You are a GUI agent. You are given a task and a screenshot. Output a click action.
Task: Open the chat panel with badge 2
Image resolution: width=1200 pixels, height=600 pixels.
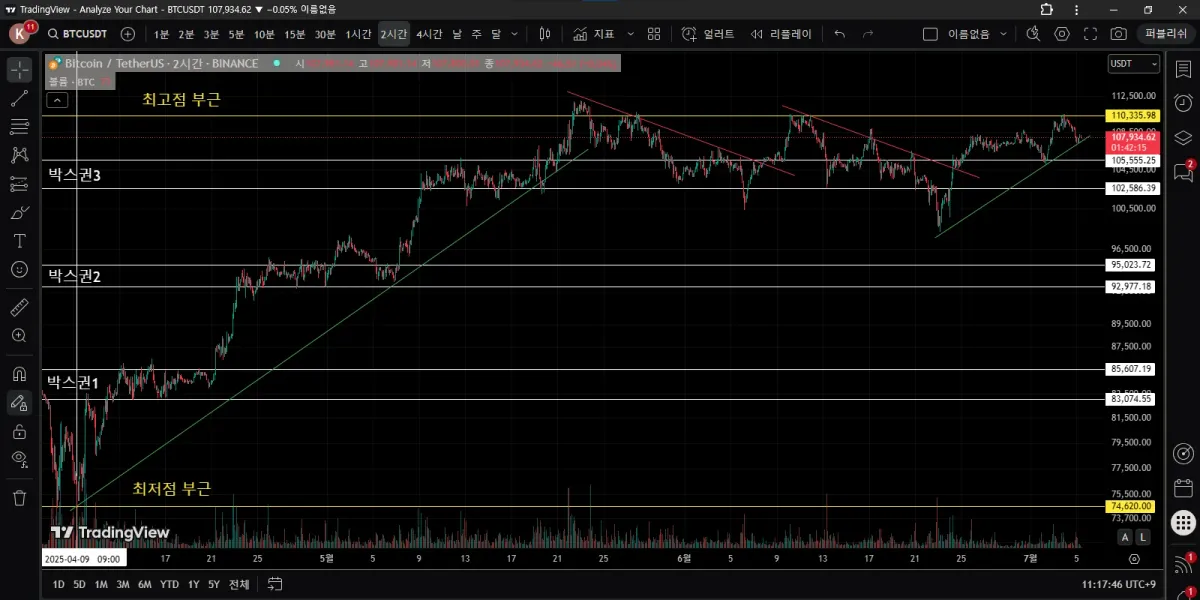pos(1183,172)
